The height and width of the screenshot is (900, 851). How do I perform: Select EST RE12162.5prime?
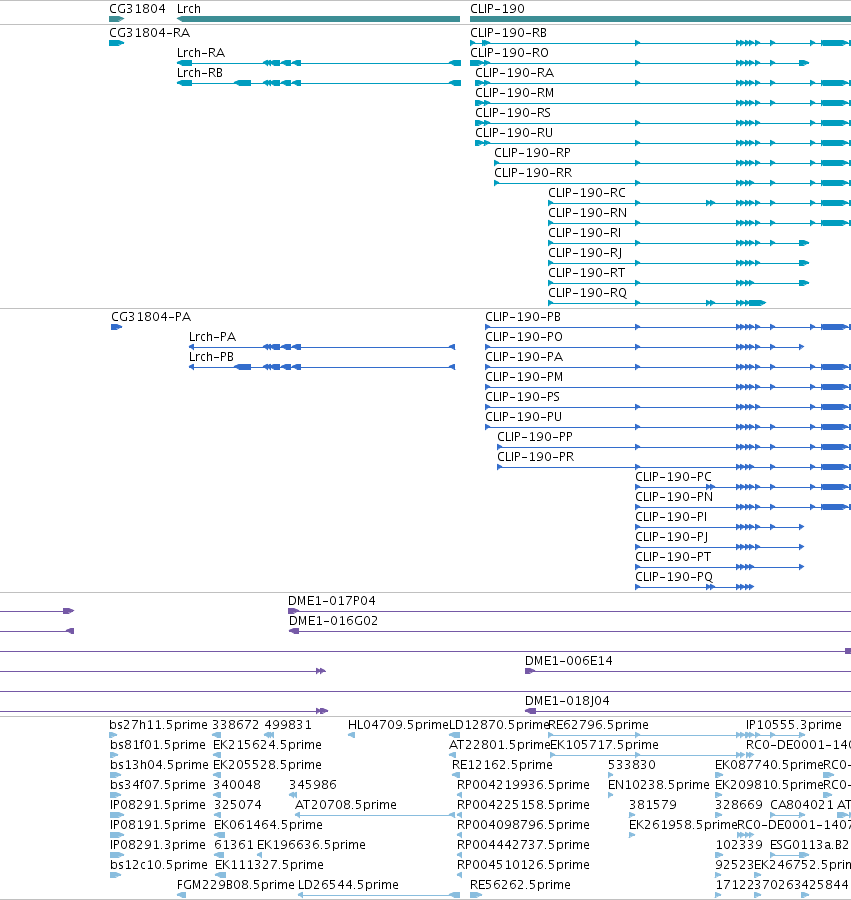pos(502,765)
